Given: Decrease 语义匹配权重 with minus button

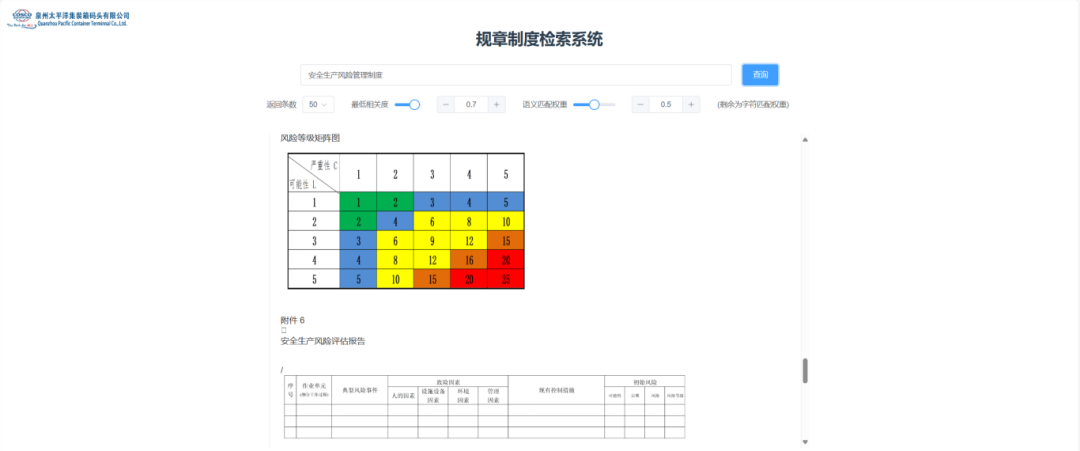Looking at the screenshot, I should (x=641, y=105).
